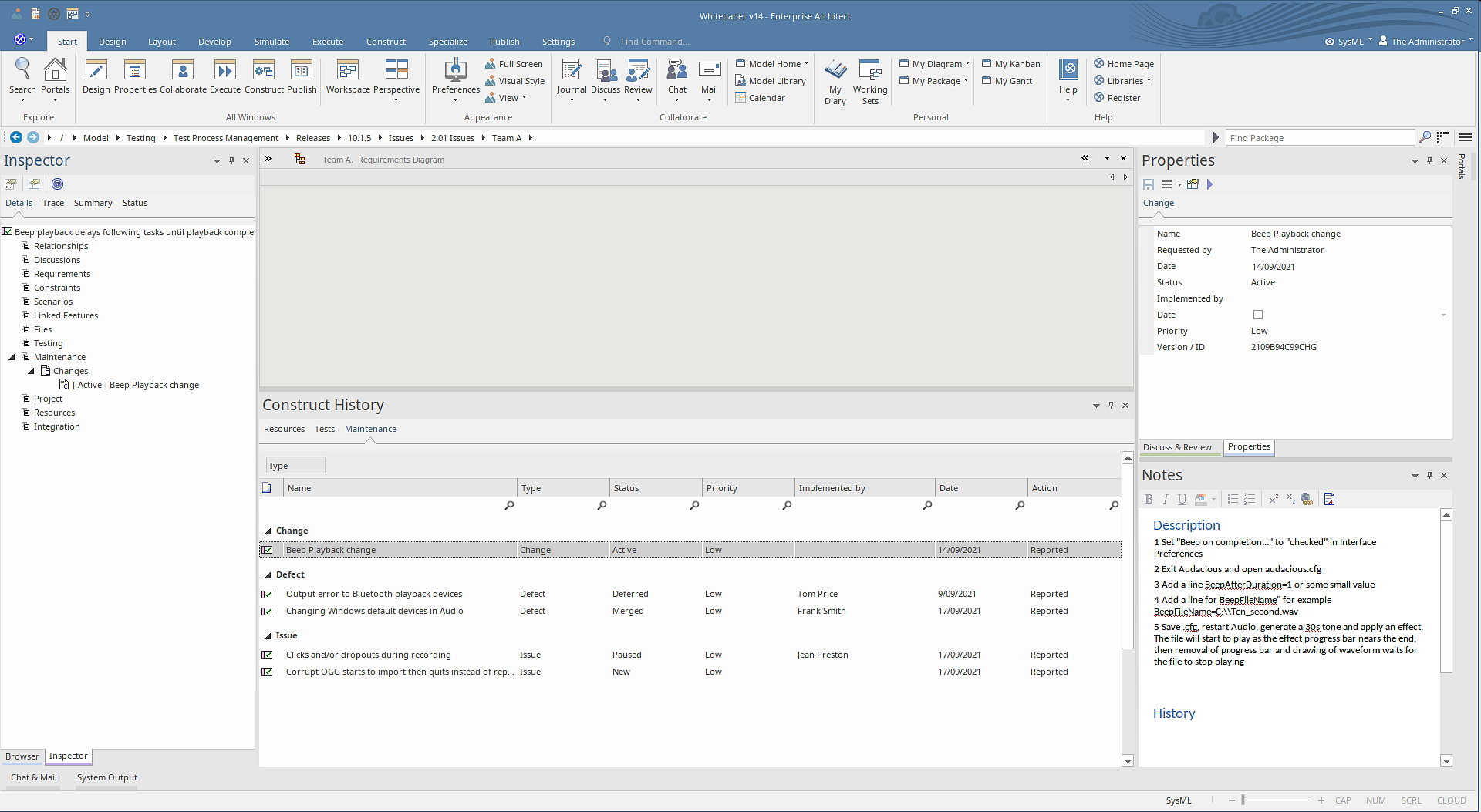
Task: Collapse the Maintenance tree node
Action: point(12,358)
